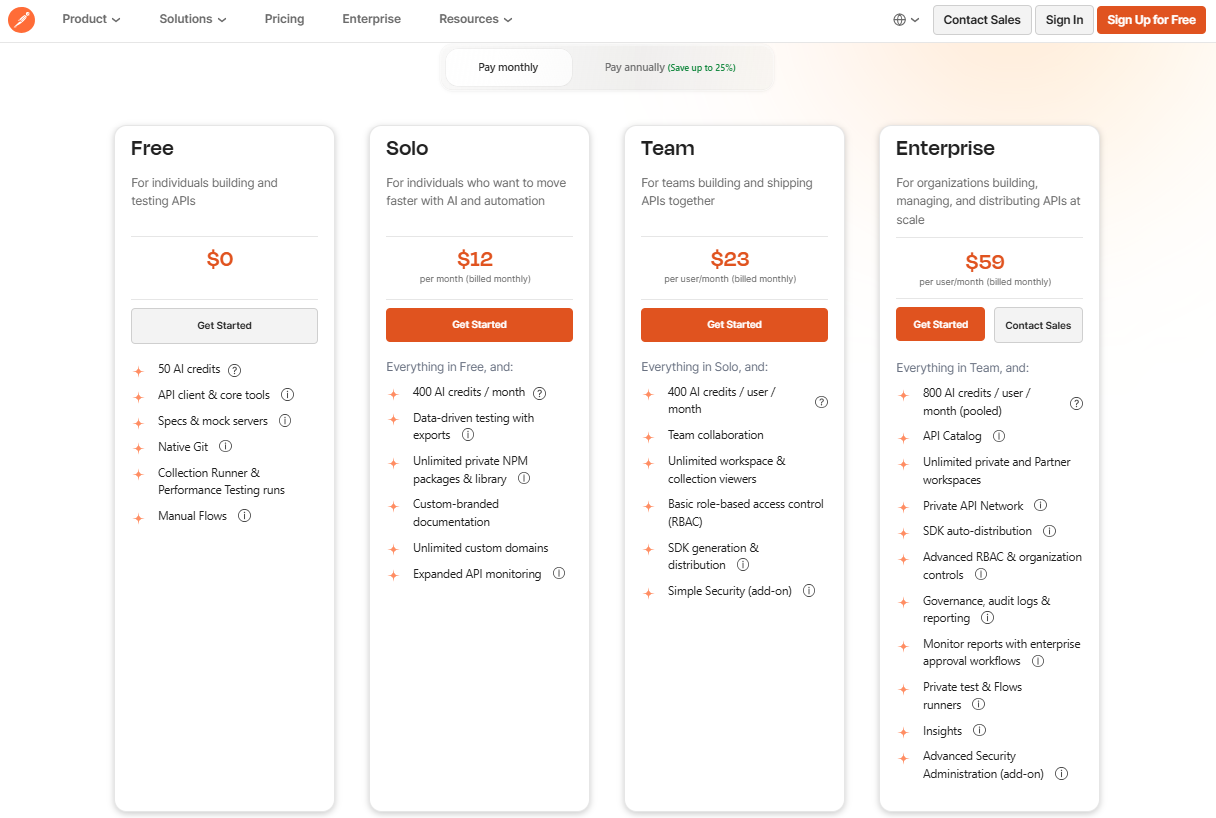Click info icon beside Insights
Image resolution: width=1216 pixels, height=818 pixels.
980,731
